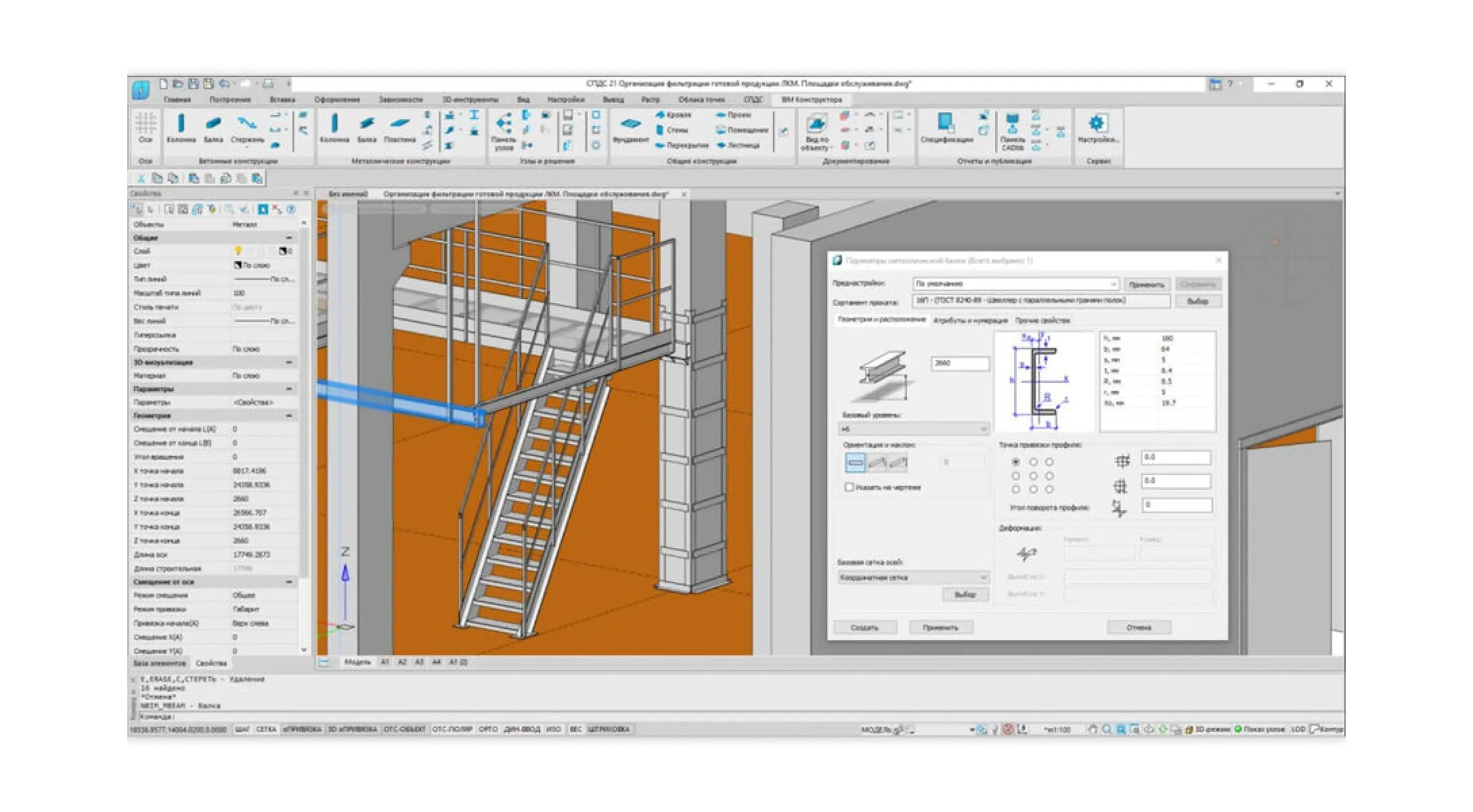
Task: Open the Спецификации tool in ribbon
Action: pyautogui.click(x=946, y=128)
